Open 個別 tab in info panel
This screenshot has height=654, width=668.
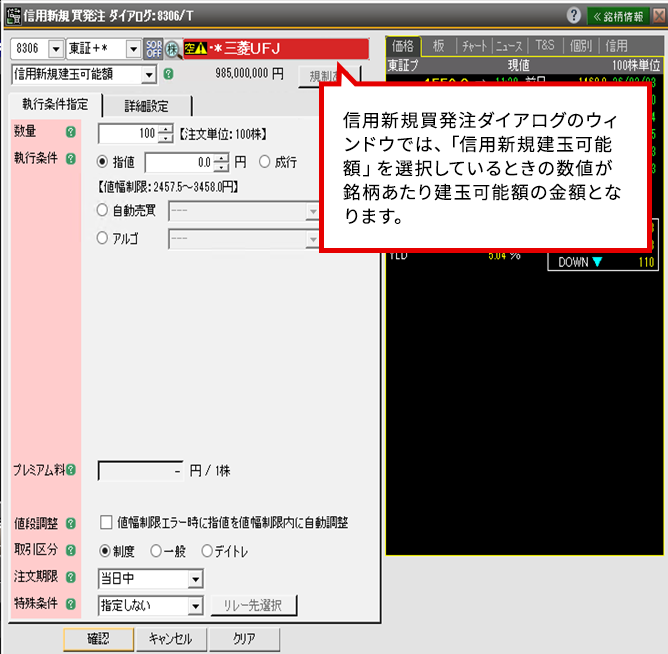581,46
